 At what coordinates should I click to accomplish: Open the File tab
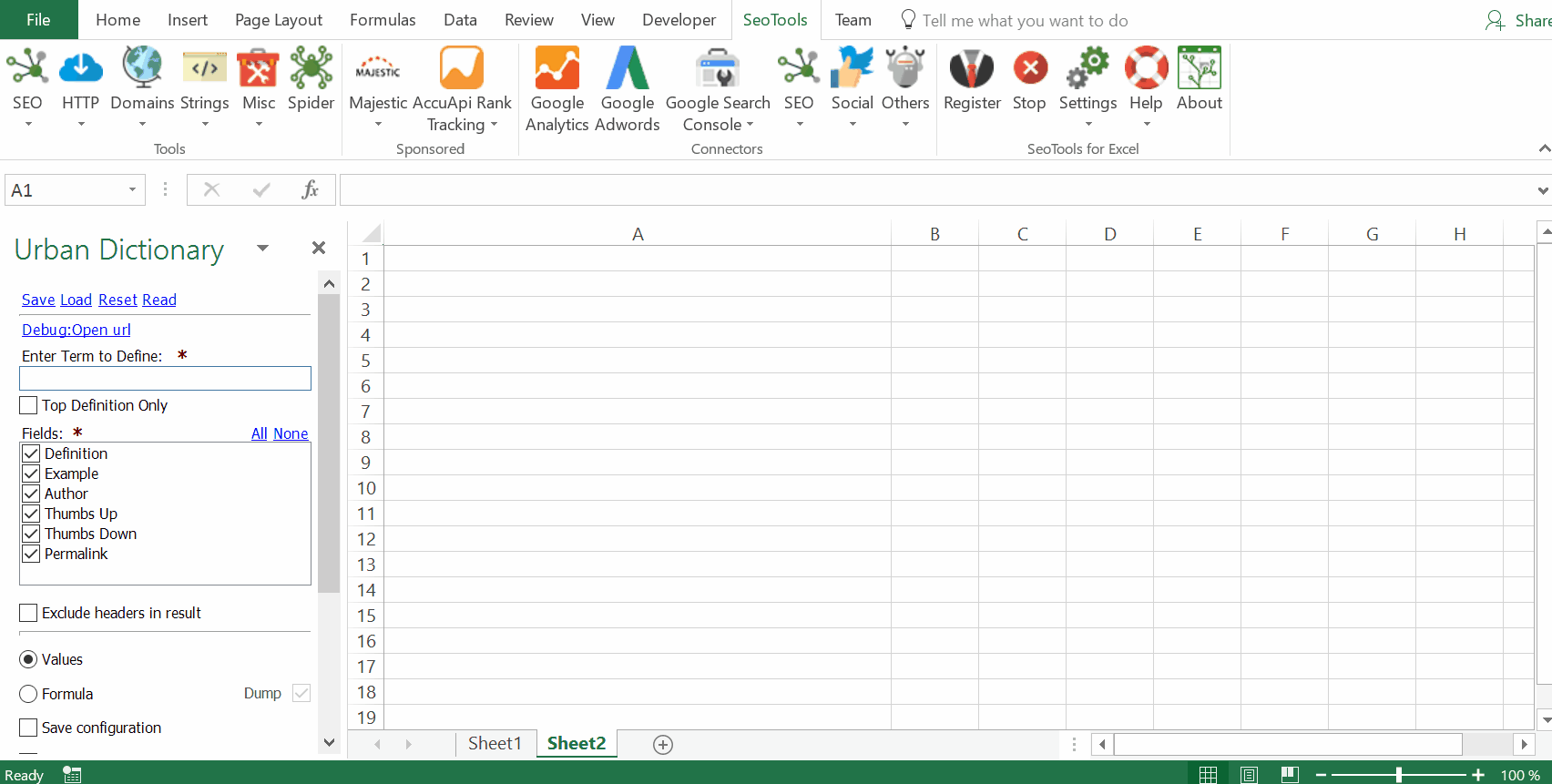pos(38,20)
